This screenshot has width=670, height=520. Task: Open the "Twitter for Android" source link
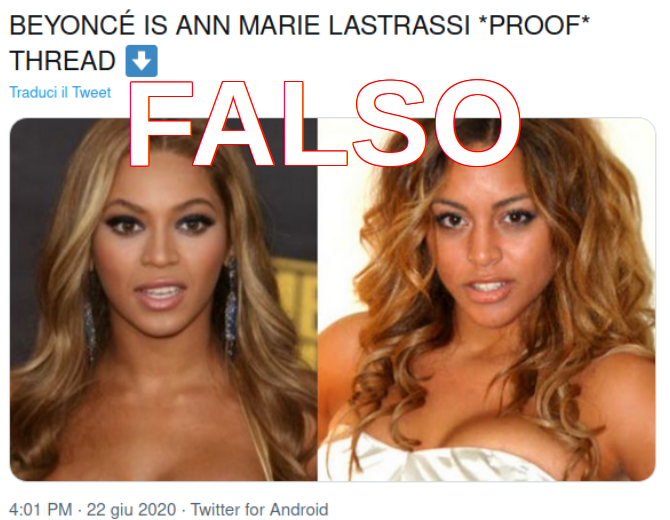pyautogui.click(x=259, y=510)
